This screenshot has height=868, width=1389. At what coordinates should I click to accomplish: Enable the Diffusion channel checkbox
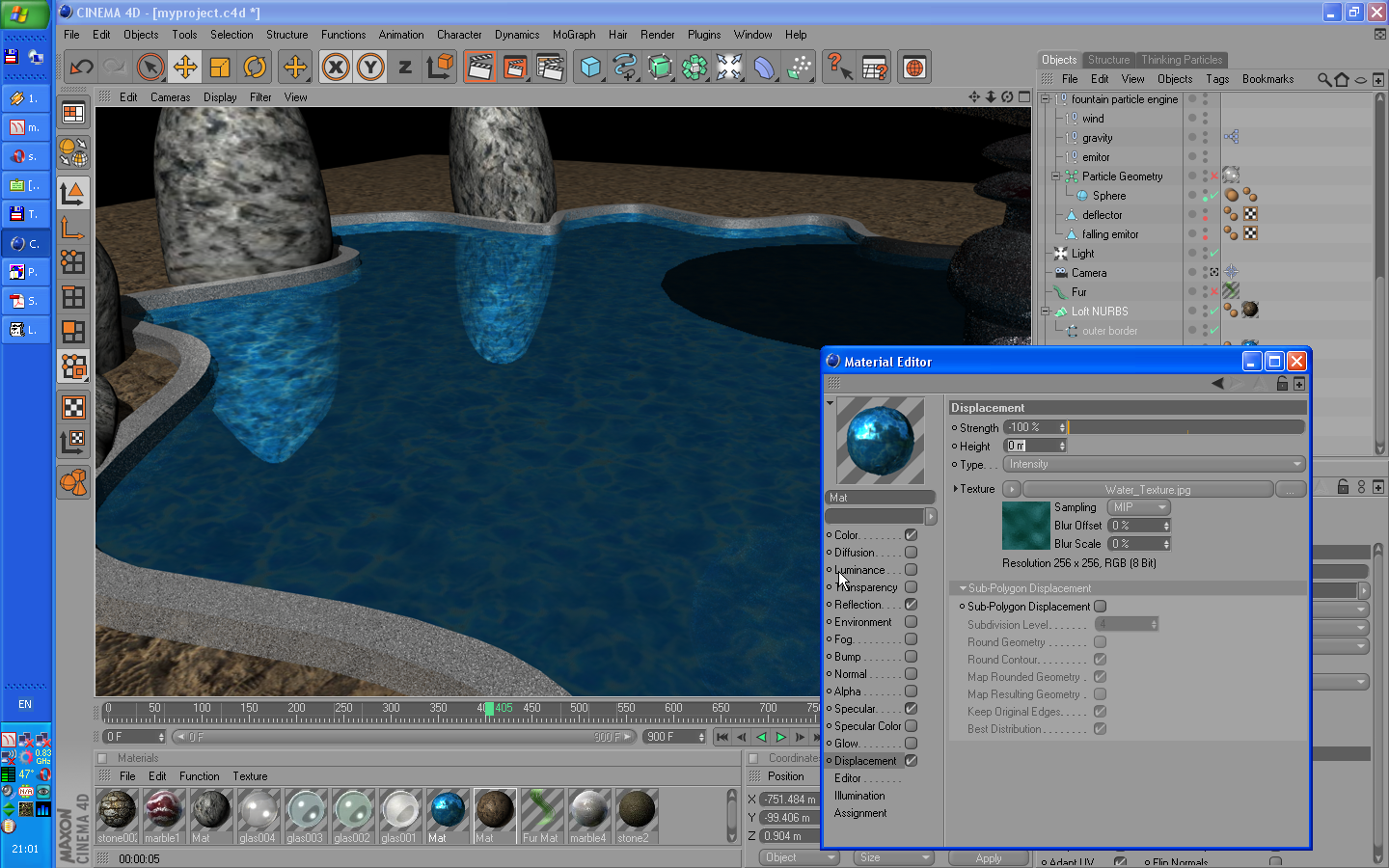tap(911, 553)
